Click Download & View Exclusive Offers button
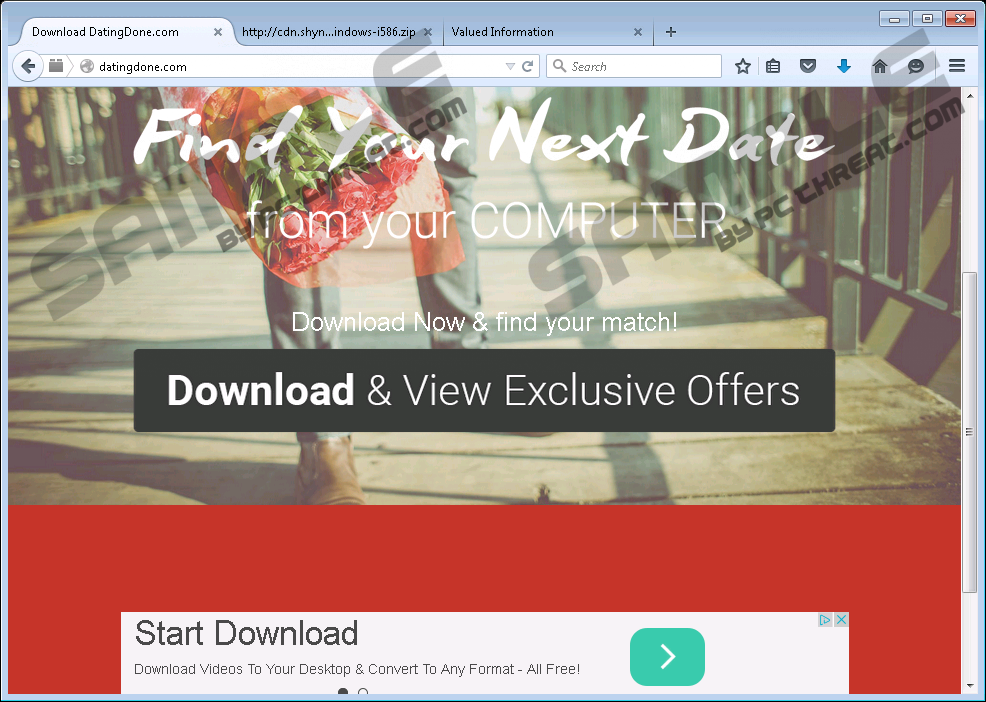986x702 pixels. [x=484, y=391]
